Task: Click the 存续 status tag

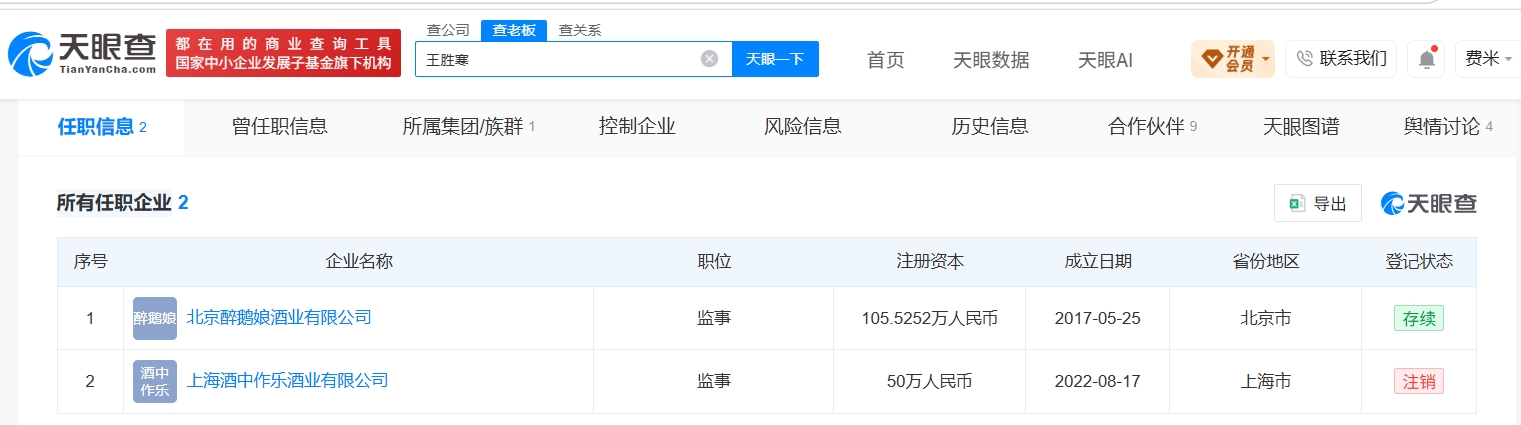Action: [x=1418, y=319]
